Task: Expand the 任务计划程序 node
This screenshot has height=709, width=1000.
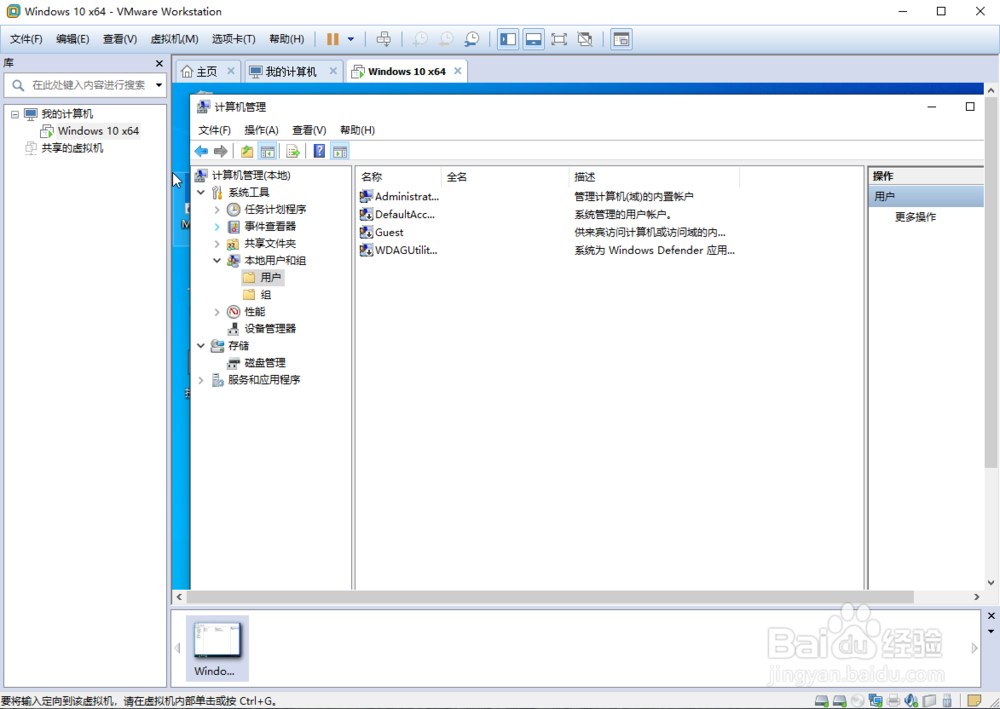Action: coord(217,209)
